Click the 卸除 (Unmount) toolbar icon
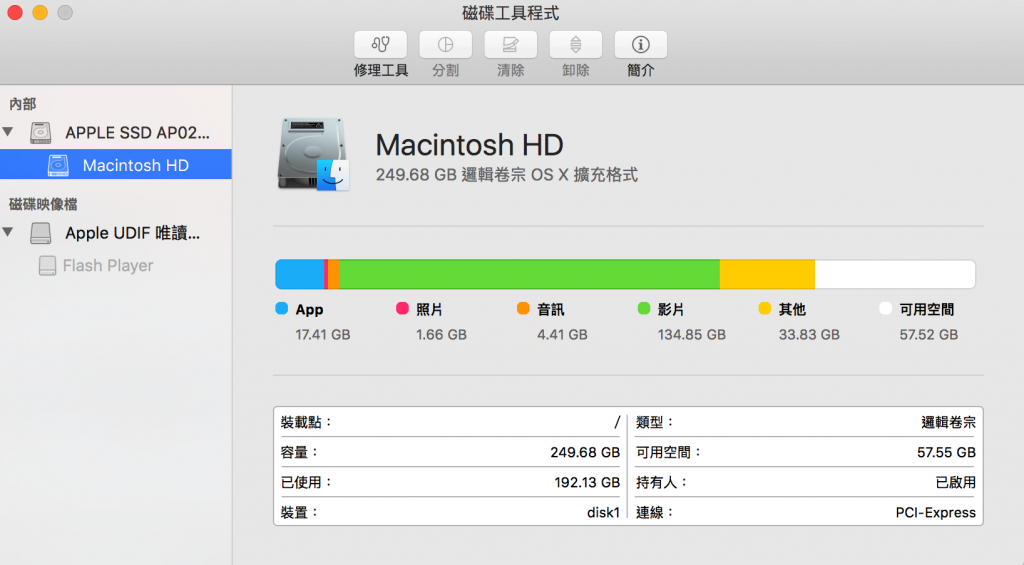The image size is (1024, 565). click(x=575, y=45)
